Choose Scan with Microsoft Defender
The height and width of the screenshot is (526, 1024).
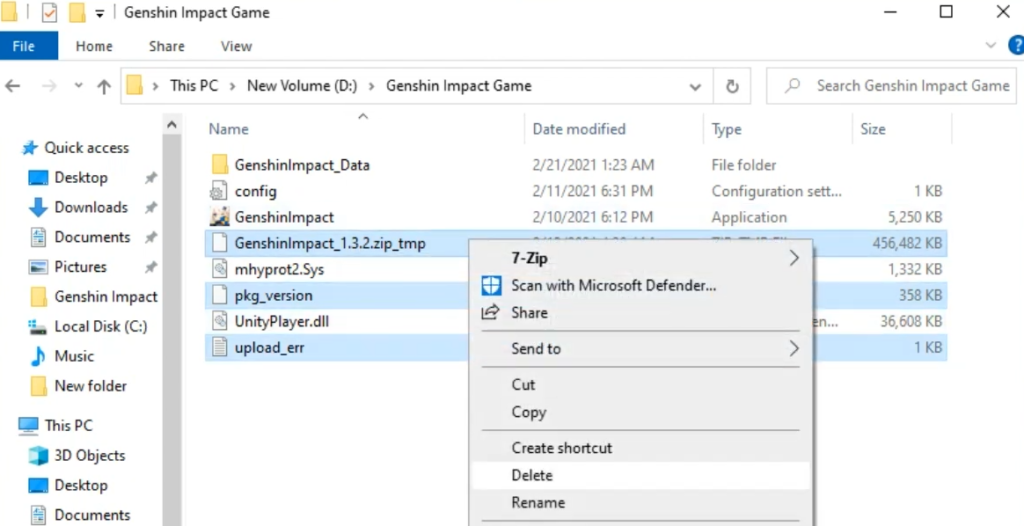(641, 286)
